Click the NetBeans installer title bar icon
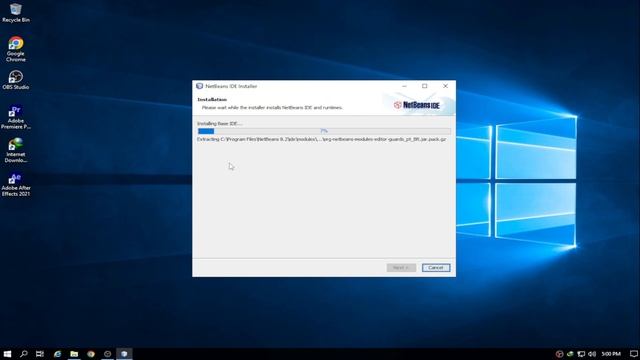Image resolution: width=640 pixels, height=360 pixels. [200, 86]
